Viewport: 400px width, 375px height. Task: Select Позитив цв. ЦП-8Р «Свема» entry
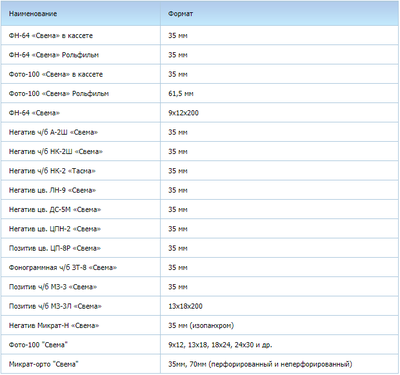tap(55, 248)
